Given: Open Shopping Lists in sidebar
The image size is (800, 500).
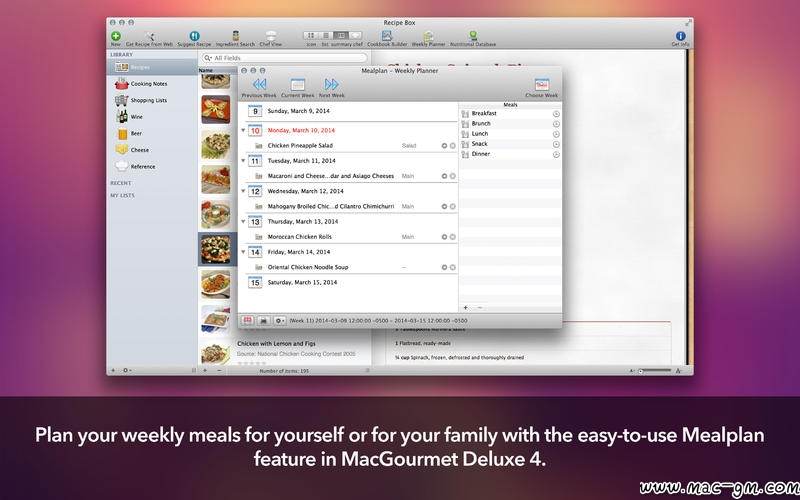Looking at the screenshot, I should pos(152,101).
